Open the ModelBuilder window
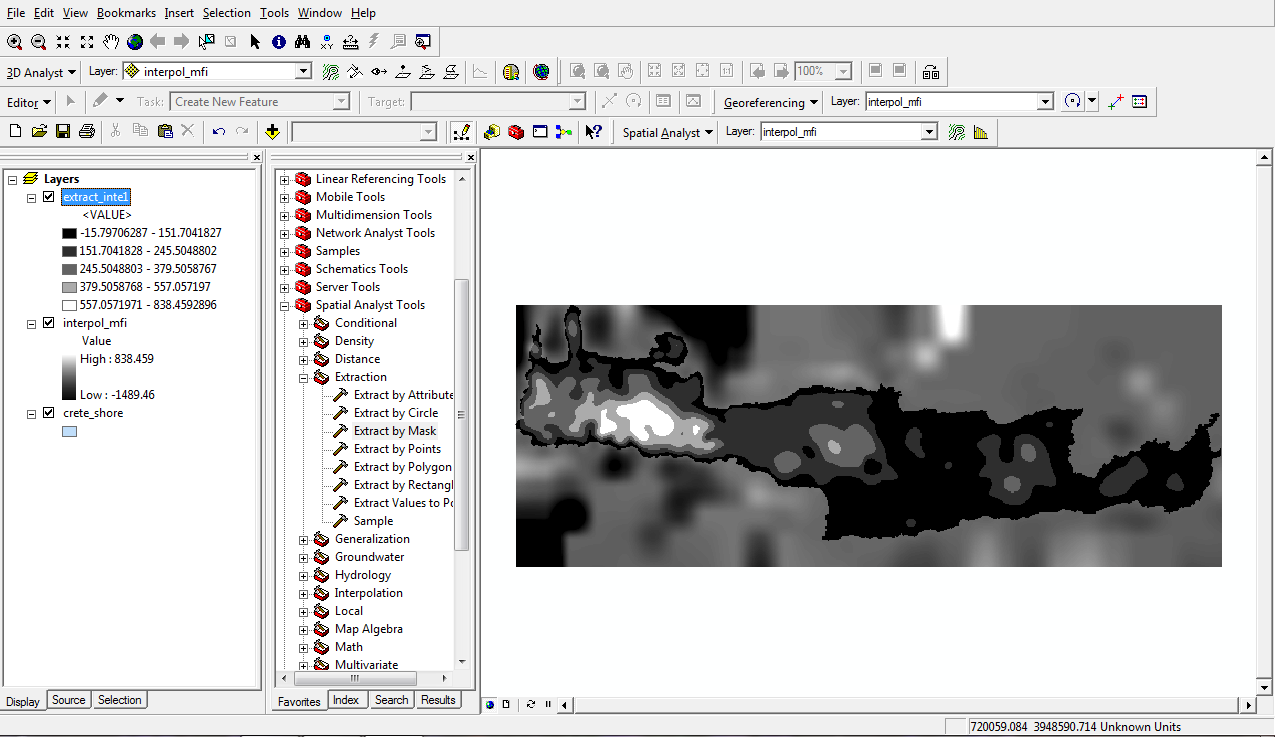 (564, 131)
